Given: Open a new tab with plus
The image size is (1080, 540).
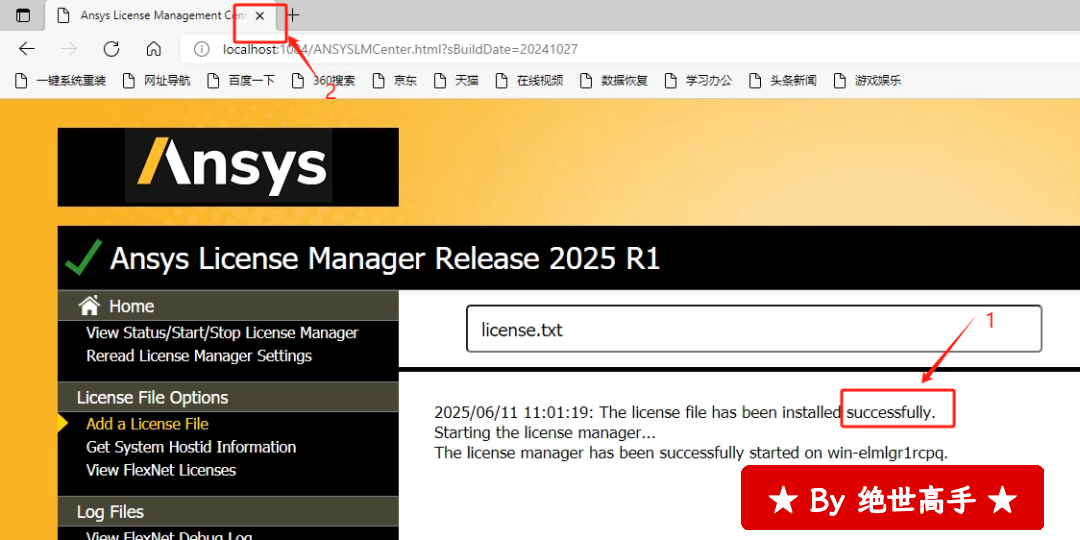Looking at the screenshot, I should pos(293,16).
